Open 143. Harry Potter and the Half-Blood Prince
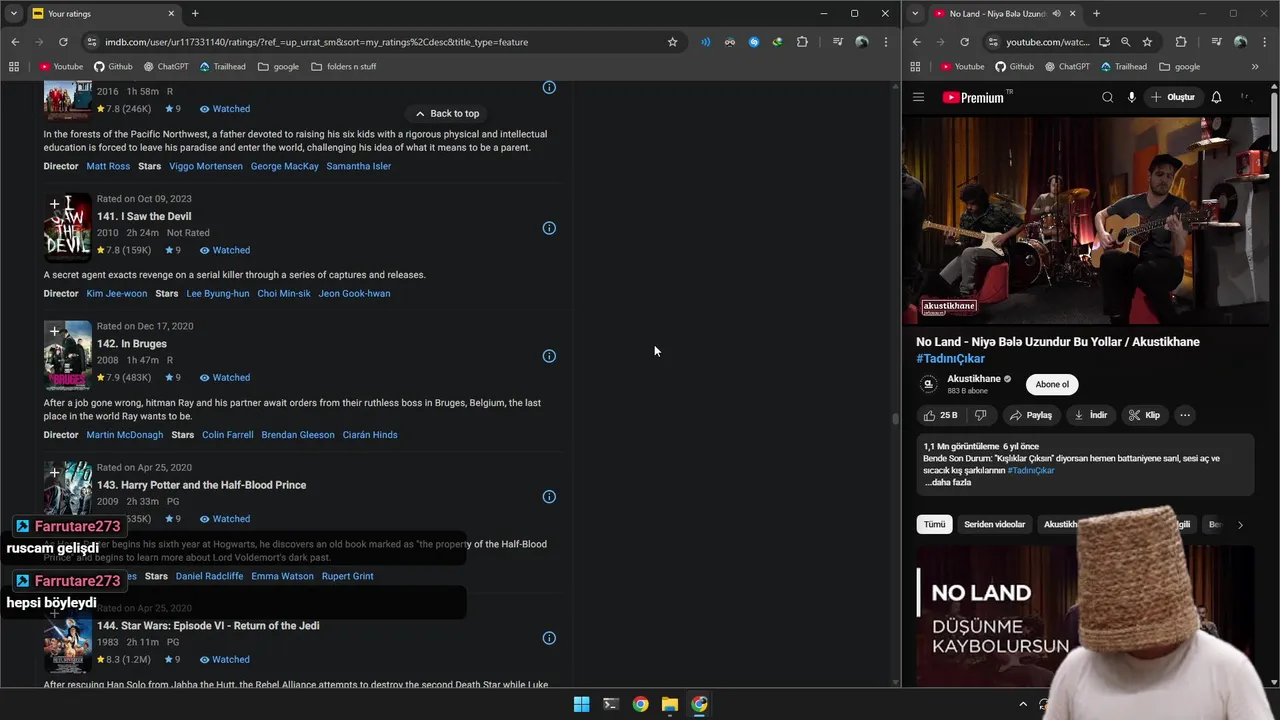This screenshot has width=1280, height=720. coord(201,485)
